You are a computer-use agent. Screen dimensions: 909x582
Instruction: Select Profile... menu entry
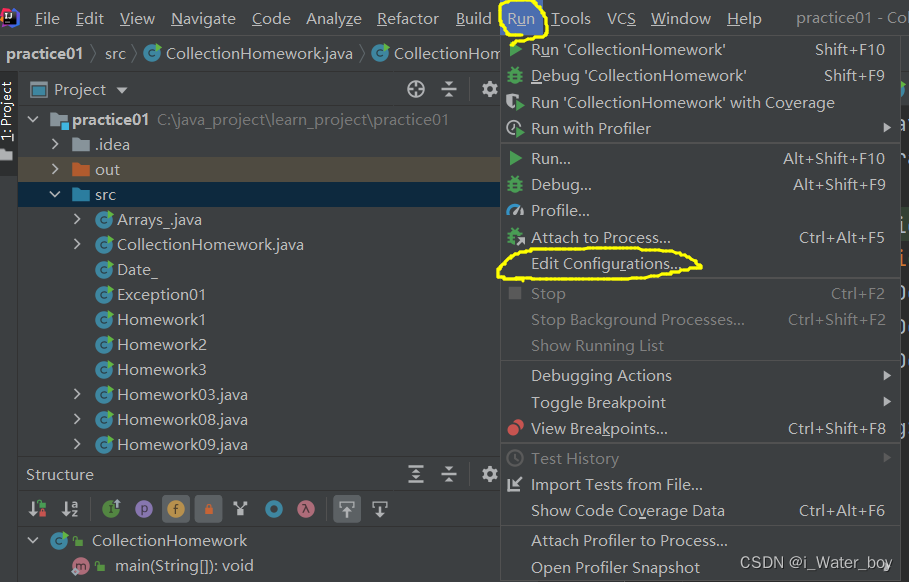(x=700, y=211)
